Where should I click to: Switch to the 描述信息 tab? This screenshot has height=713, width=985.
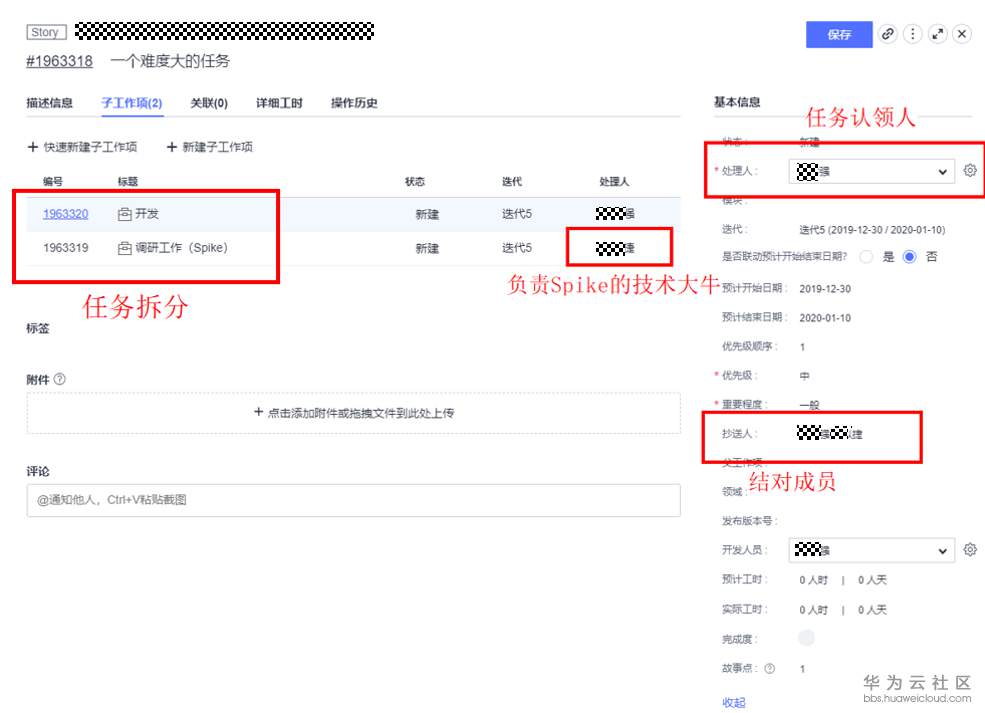50,103
